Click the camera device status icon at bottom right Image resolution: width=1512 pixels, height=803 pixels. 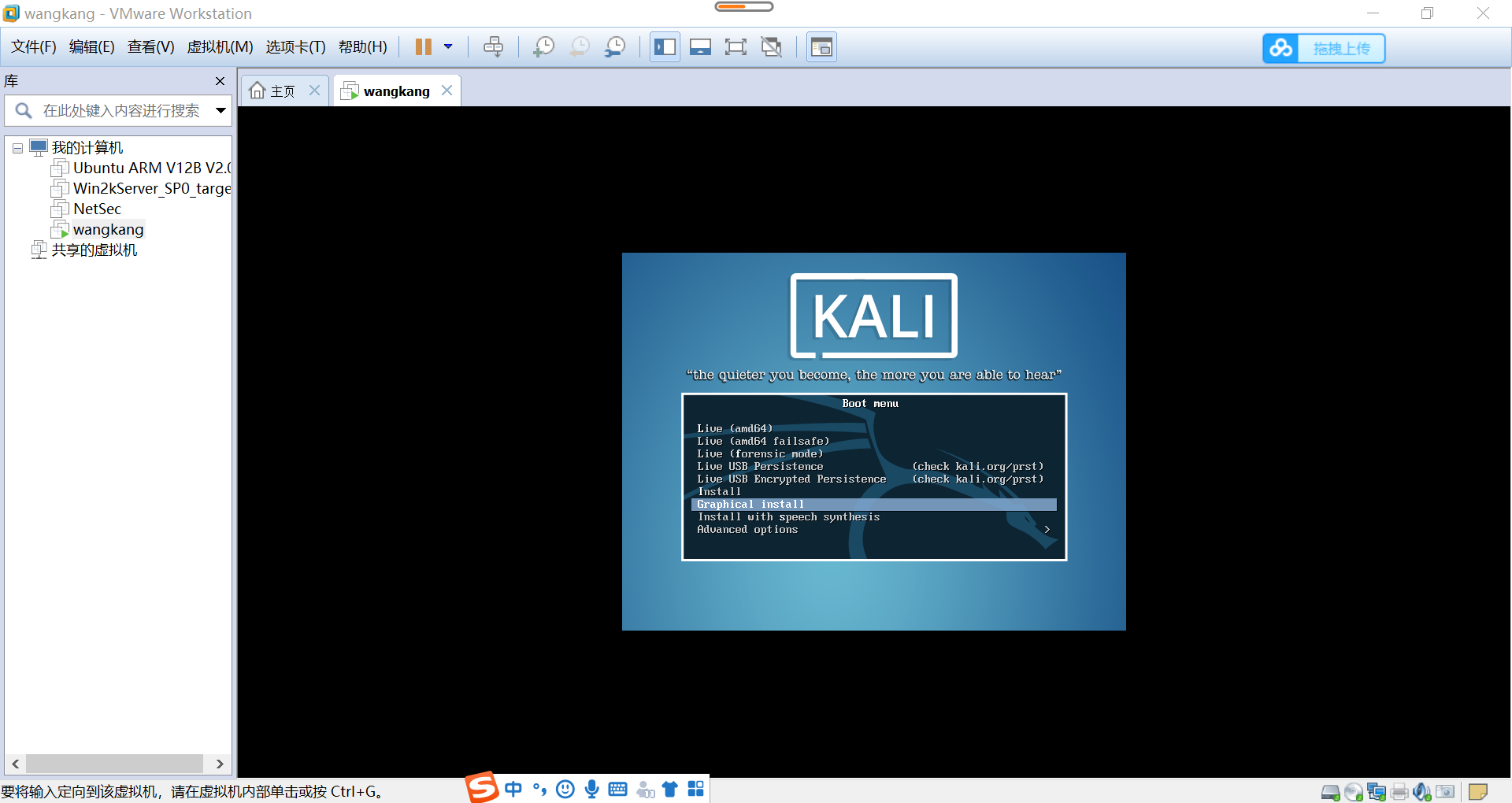(x=1445, y=792)
